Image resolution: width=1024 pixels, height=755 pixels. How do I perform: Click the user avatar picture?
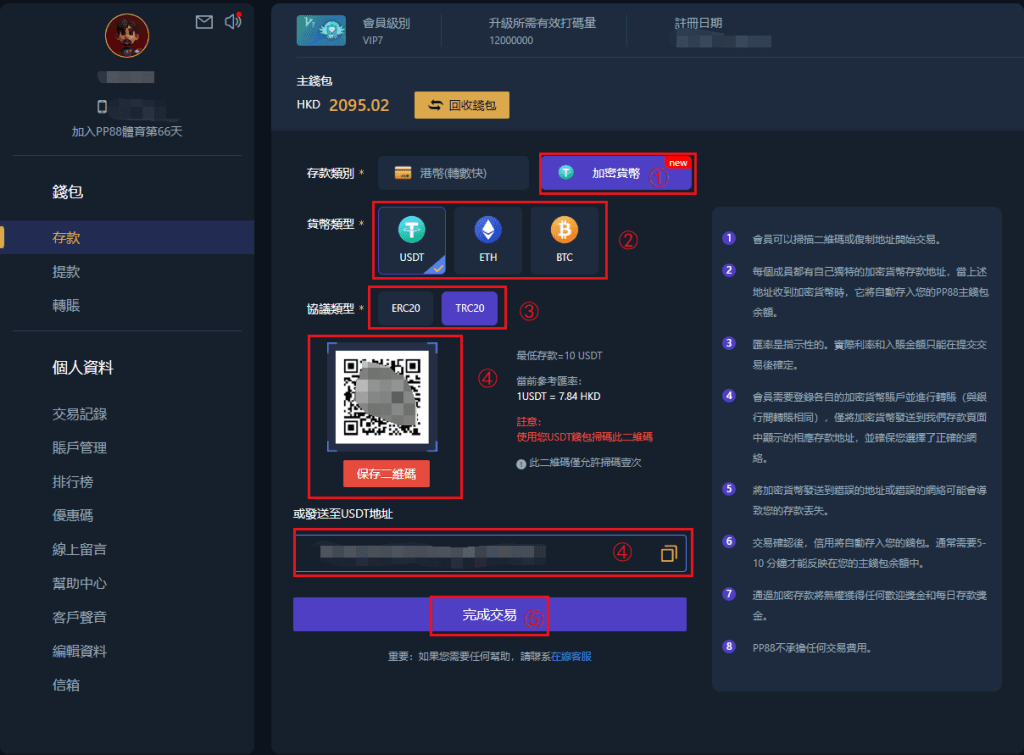(x=127, y=35)
